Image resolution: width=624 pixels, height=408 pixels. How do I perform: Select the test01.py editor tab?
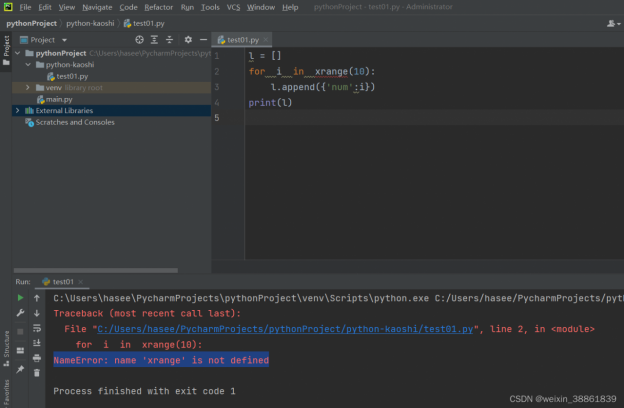click(x=242, y=40)
